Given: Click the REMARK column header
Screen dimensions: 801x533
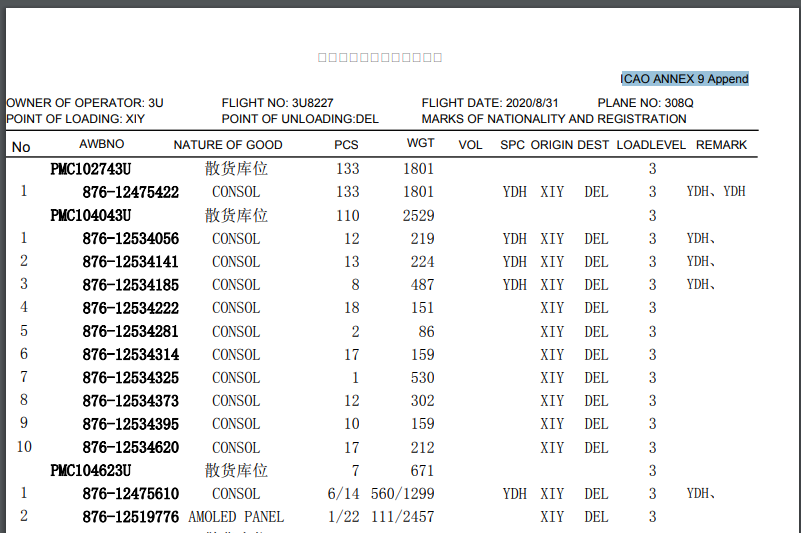Looking at the screenshot, I should [x=721, y=145].
